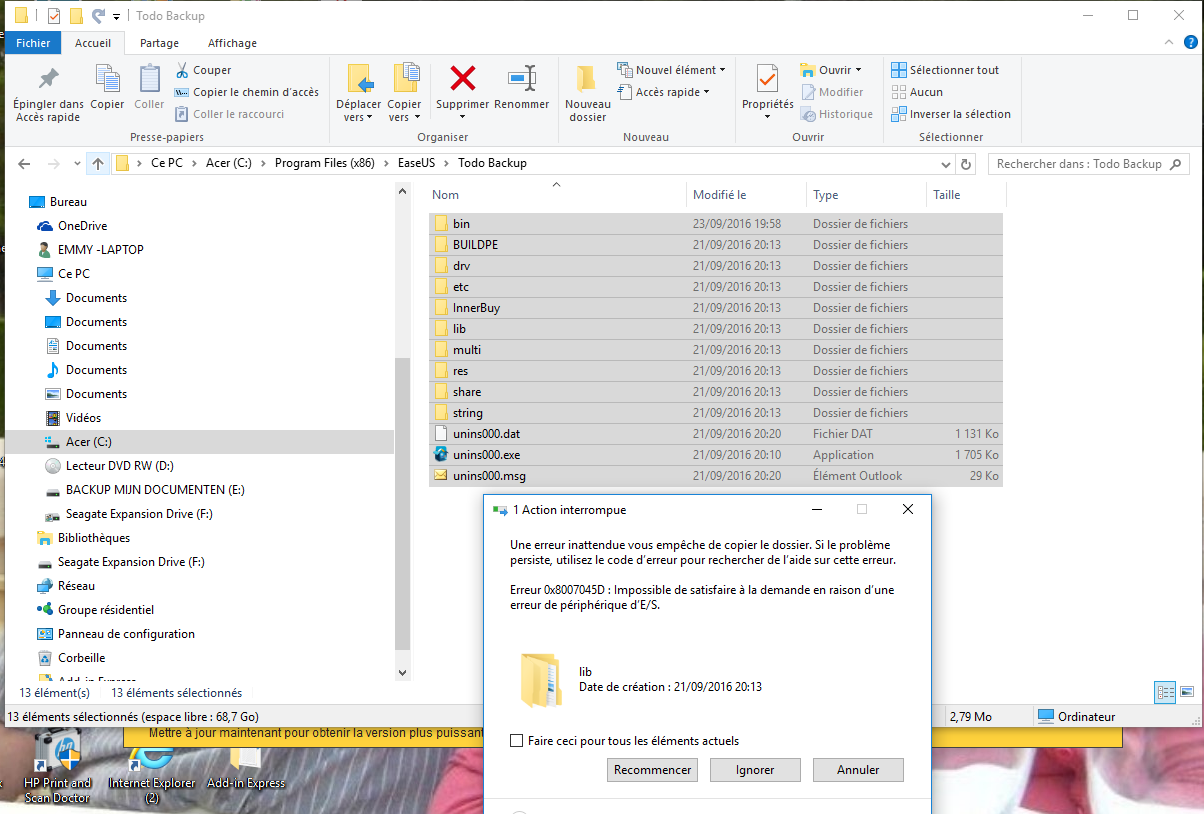Open HP Print and Scan Doctor shortcut

pos(57,768)
